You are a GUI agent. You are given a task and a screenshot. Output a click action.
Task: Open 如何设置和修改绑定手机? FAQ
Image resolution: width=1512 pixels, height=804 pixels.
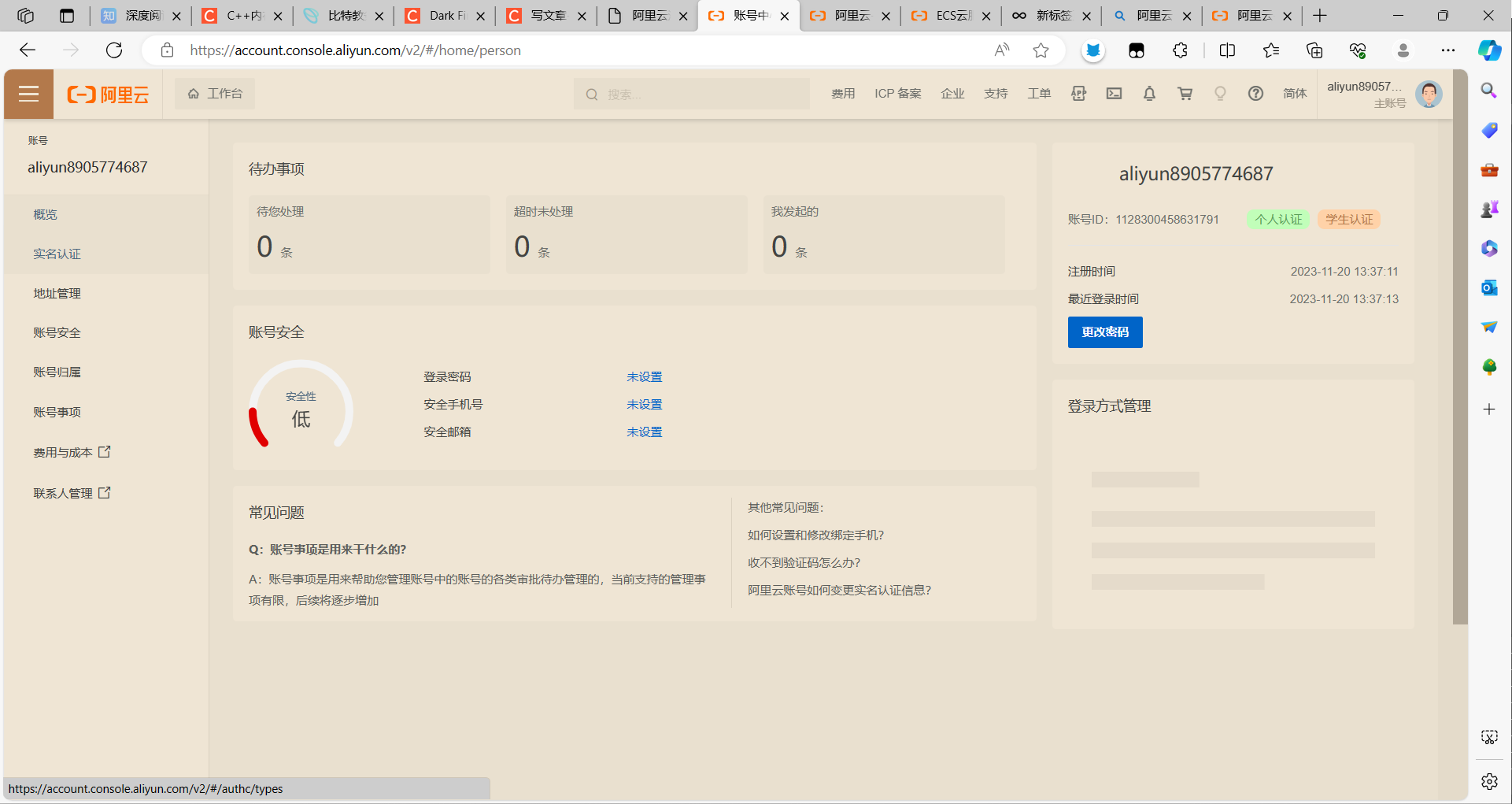pos(815,535)
